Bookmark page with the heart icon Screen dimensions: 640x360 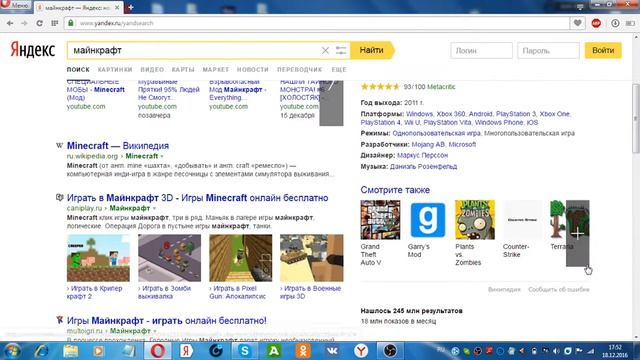578,23
